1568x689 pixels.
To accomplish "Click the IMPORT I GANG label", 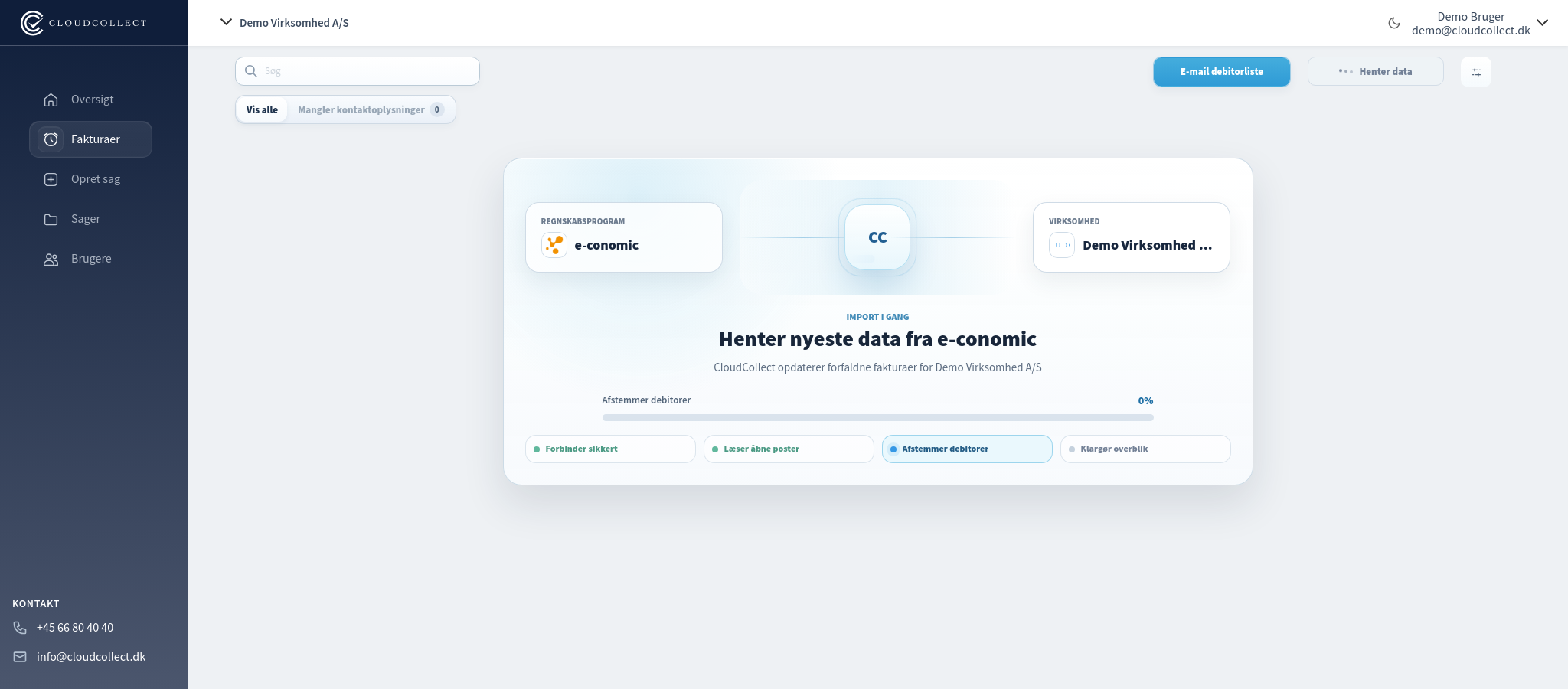I will pos(877,317).
